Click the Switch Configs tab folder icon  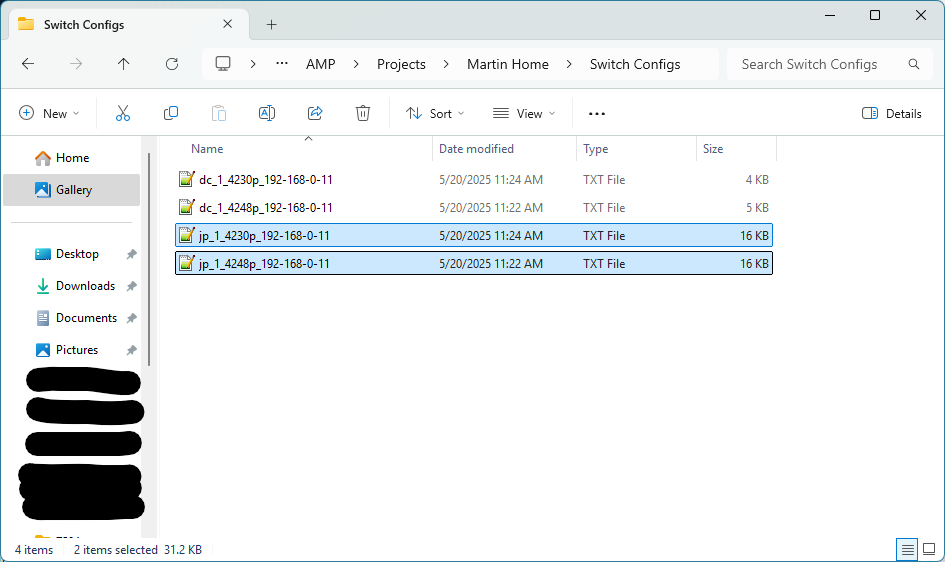26,24
